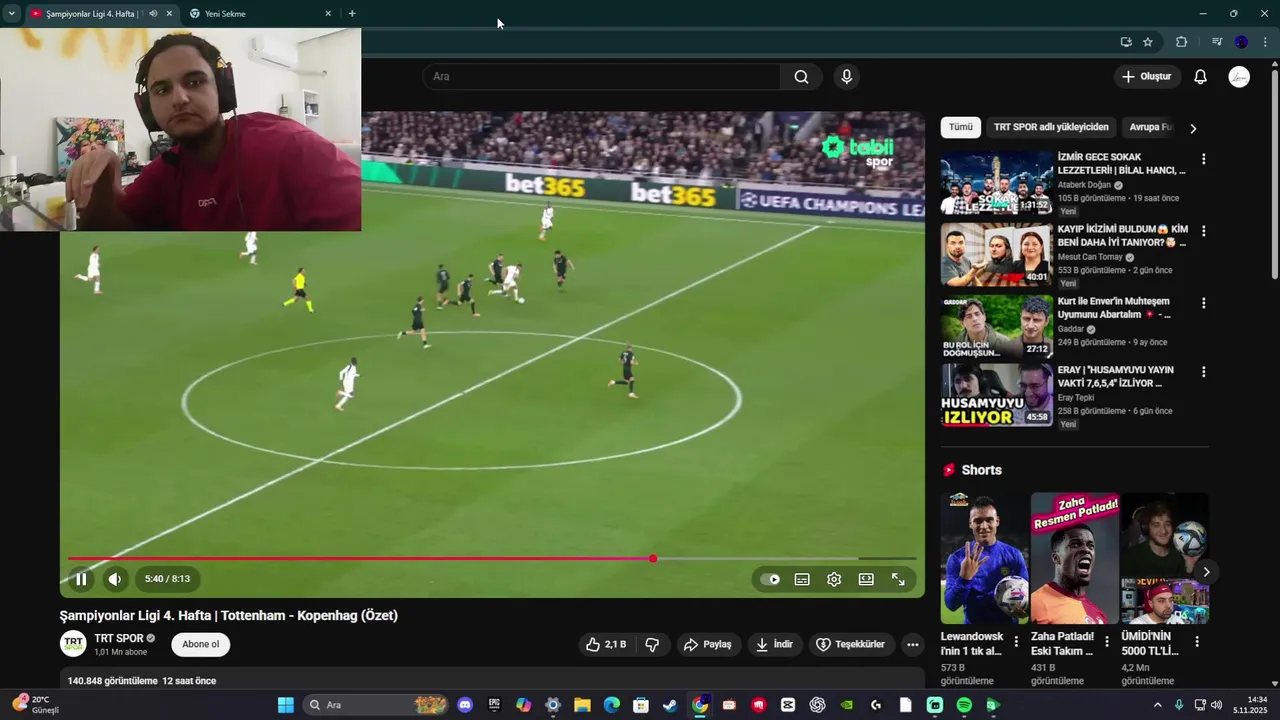Image resolution: width=1280 pixels, height=720 pixels.
Task: Open ERAY HUSAMYUYU YAYIN video title
Action: coord(1116,377)
